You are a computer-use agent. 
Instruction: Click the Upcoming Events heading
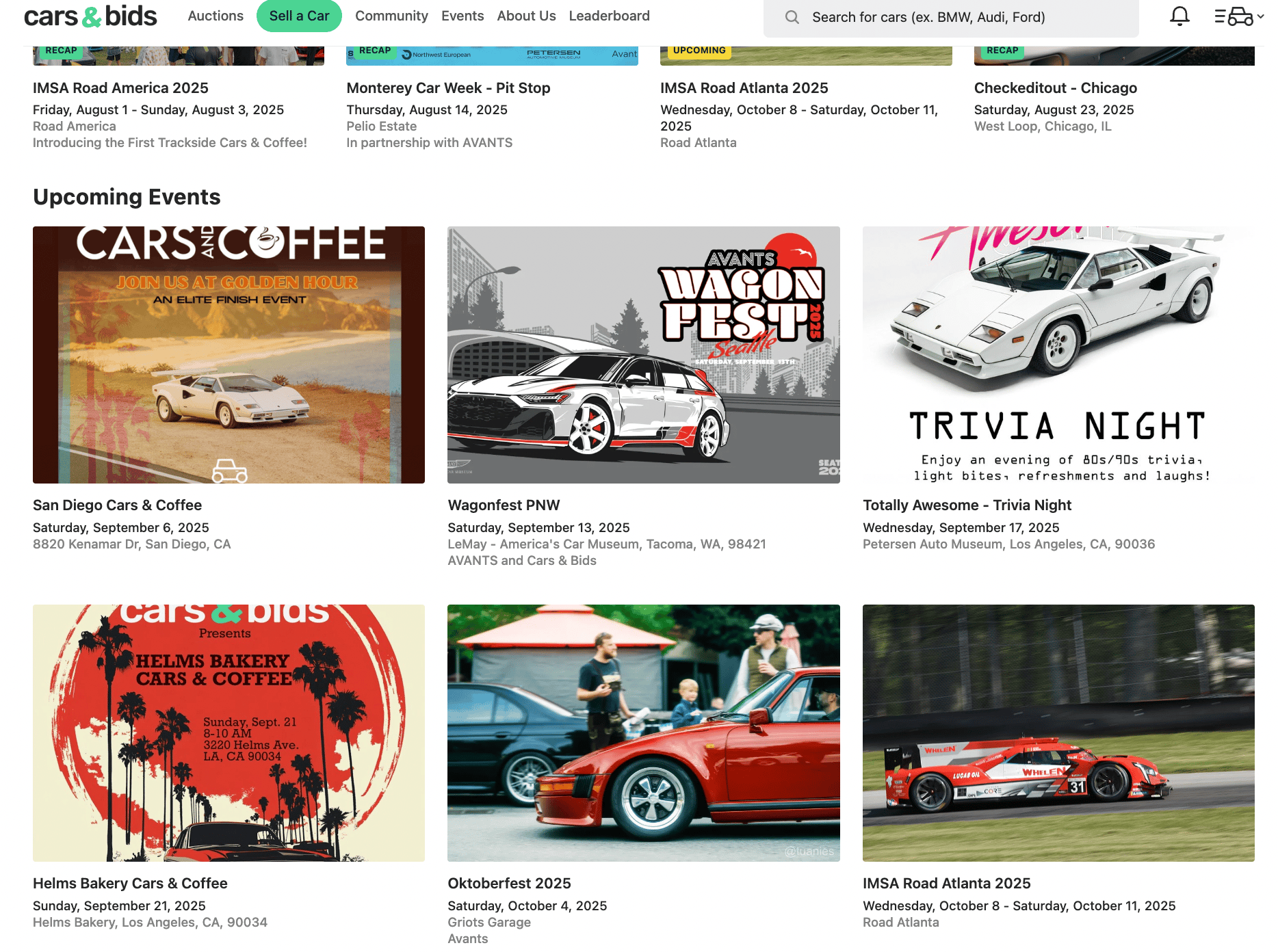pos(127,197)
